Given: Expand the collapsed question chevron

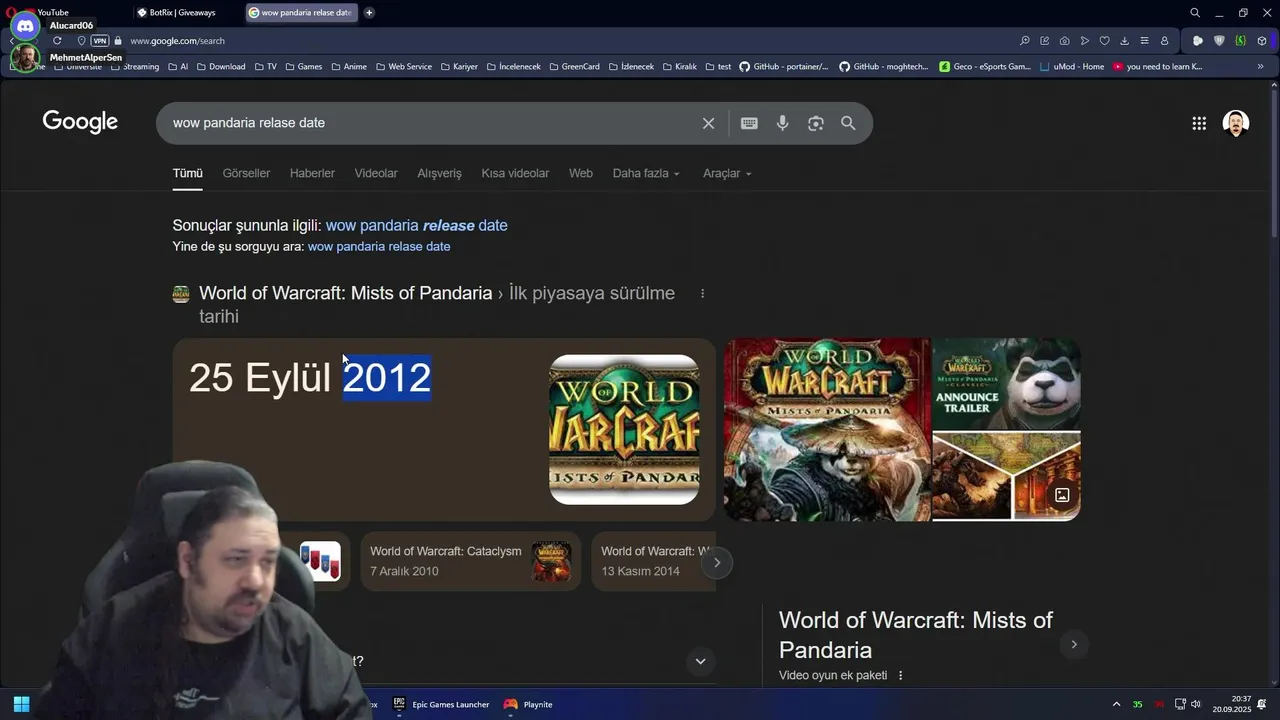Looking at the screenshot, I should [x=700, y=661].
